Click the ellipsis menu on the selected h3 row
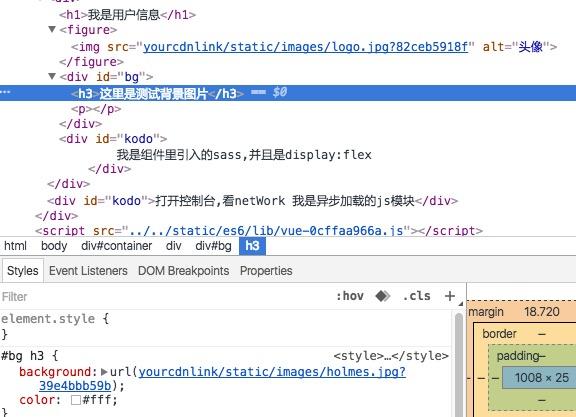Screen dimensions: 576x417 [6, 91]
